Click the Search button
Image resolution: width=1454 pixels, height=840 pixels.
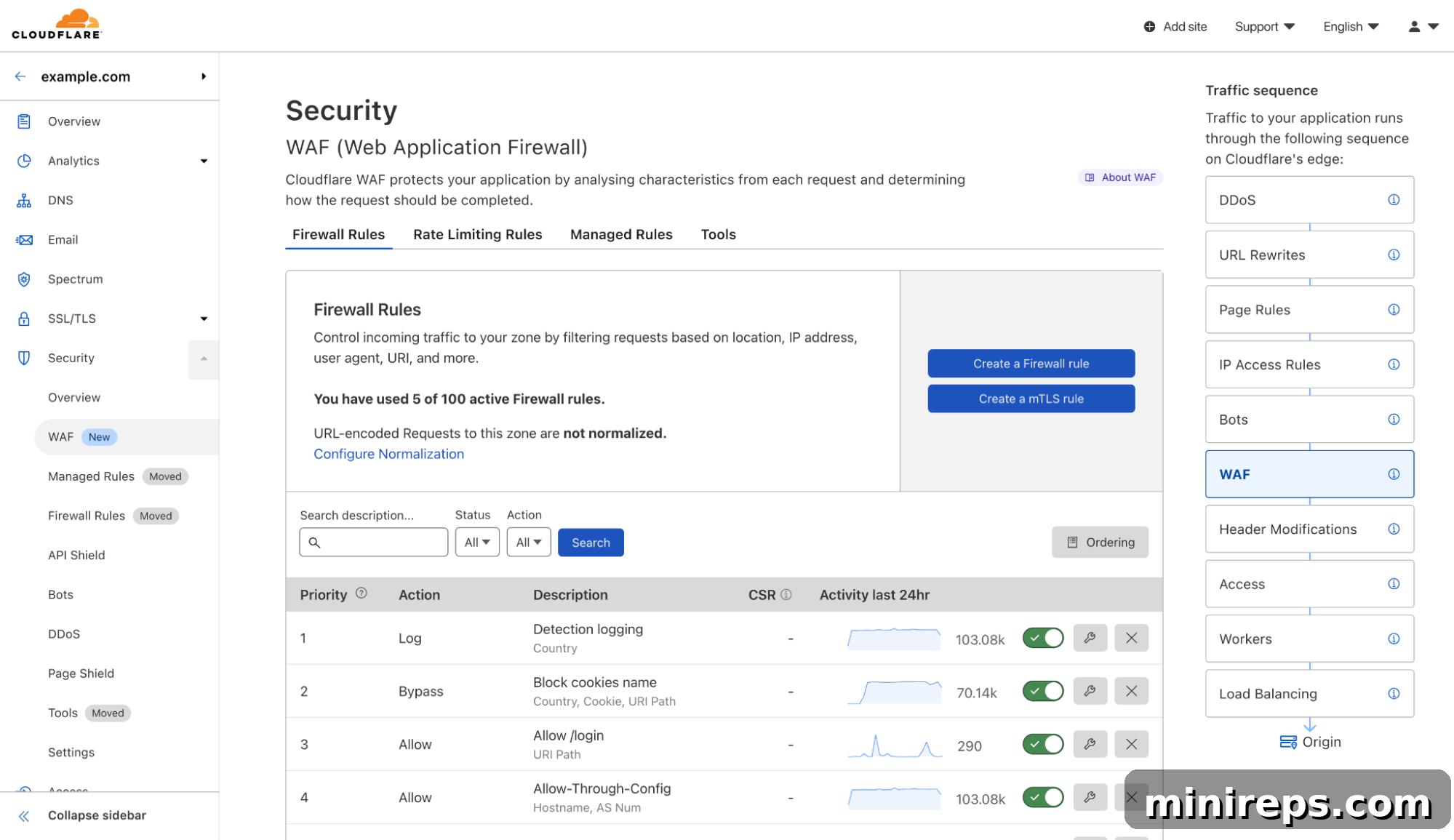point(591,543)
